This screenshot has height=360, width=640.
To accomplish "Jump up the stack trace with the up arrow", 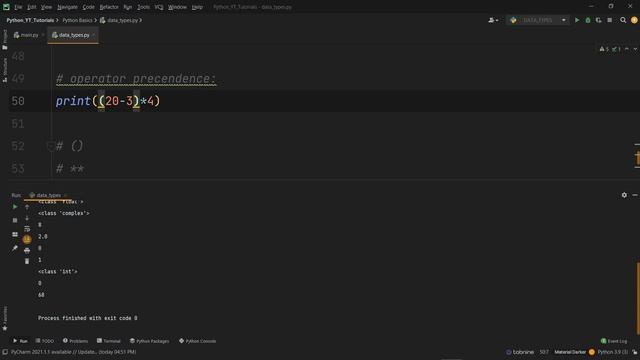I will pos(27,207).
